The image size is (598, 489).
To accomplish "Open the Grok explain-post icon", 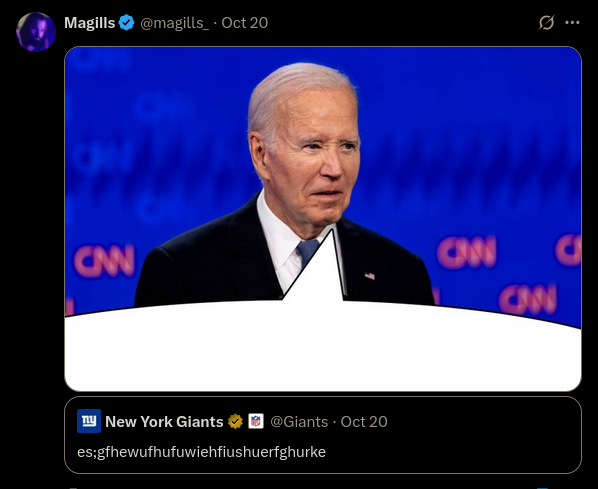I will pos(546,23).
